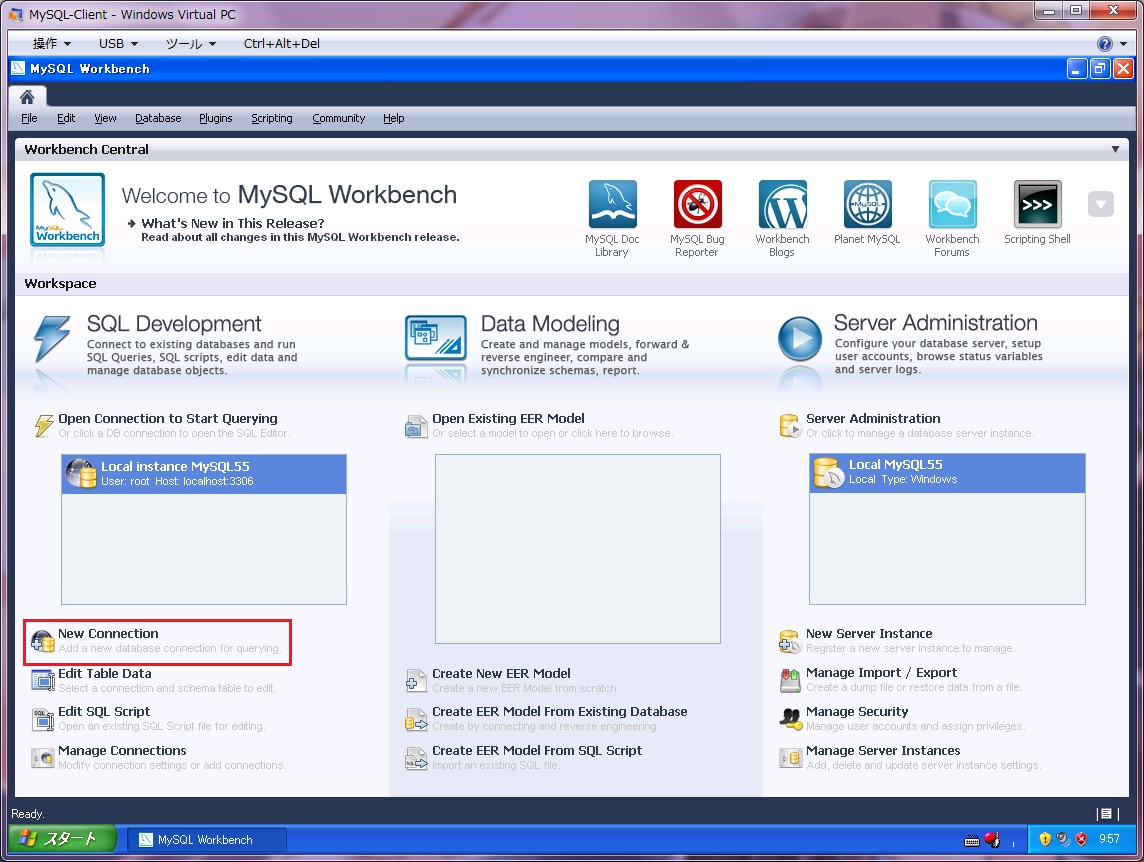Click Manage Connections icon
The height and width of the screenshot is (862, 1144).
[42, 758]
